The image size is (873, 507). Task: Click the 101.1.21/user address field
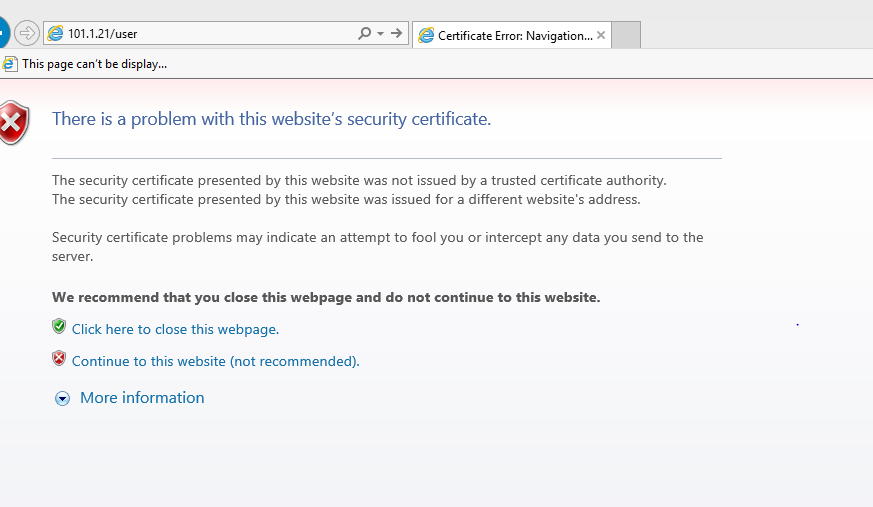(x=200, y=34)
